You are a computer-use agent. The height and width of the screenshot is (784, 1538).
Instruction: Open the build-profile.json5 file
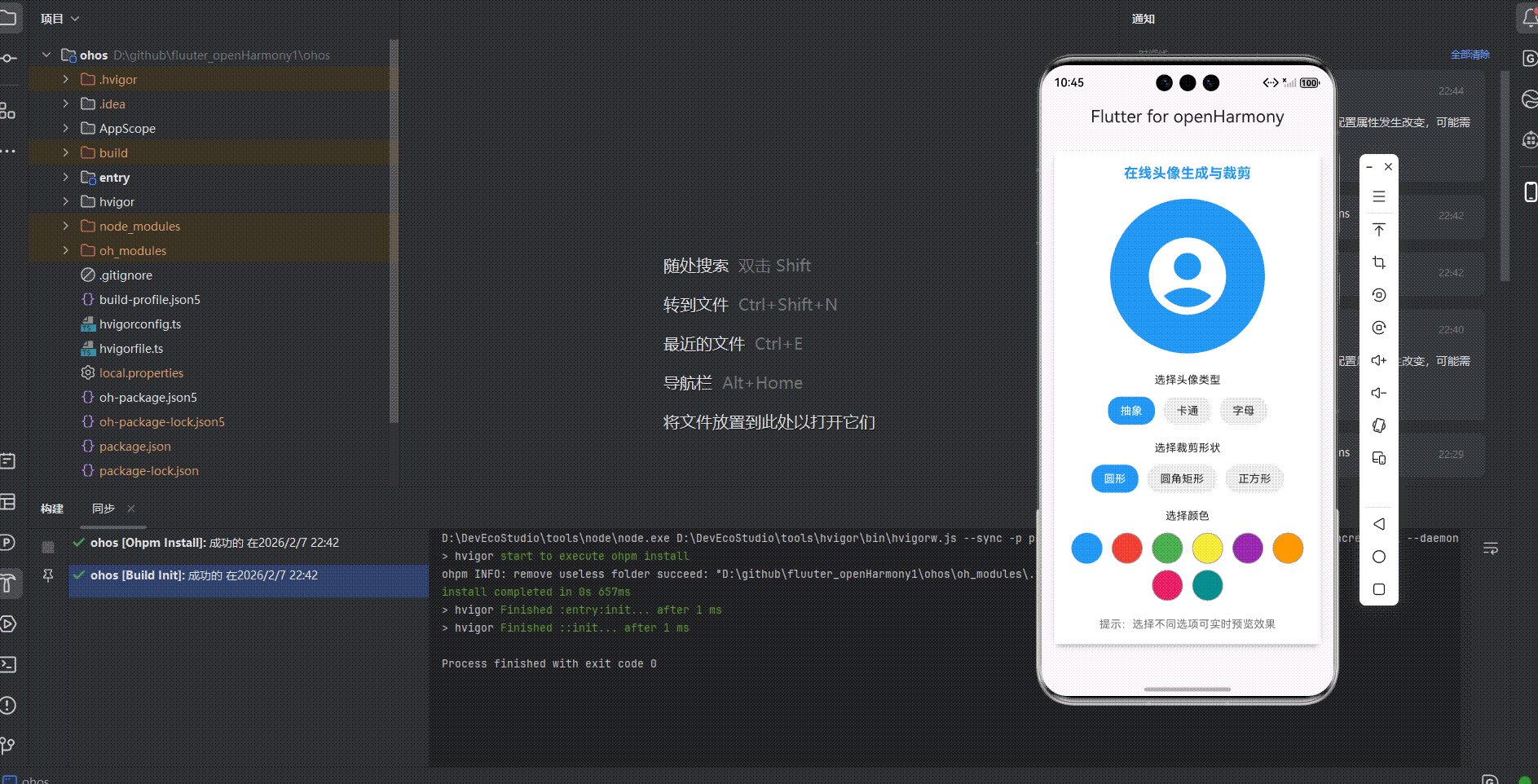(x=150, y=299)
